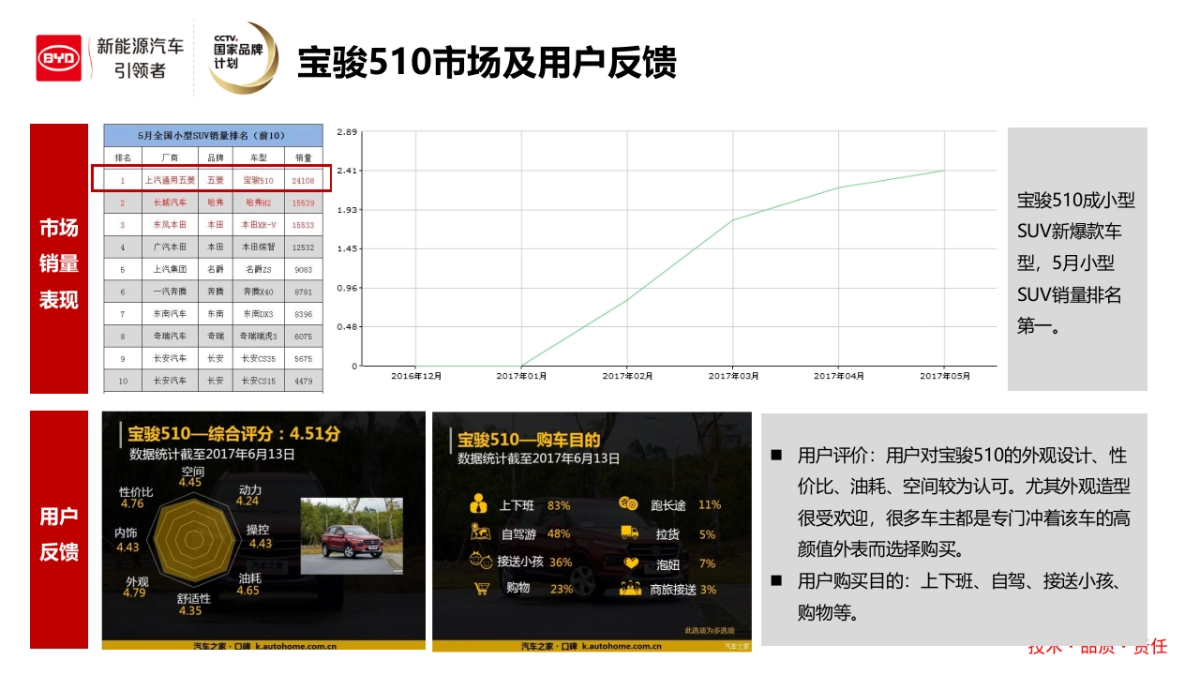Click the briefcase icon beside 上下班
This screenshot has height=675, width=1200.
479,505
